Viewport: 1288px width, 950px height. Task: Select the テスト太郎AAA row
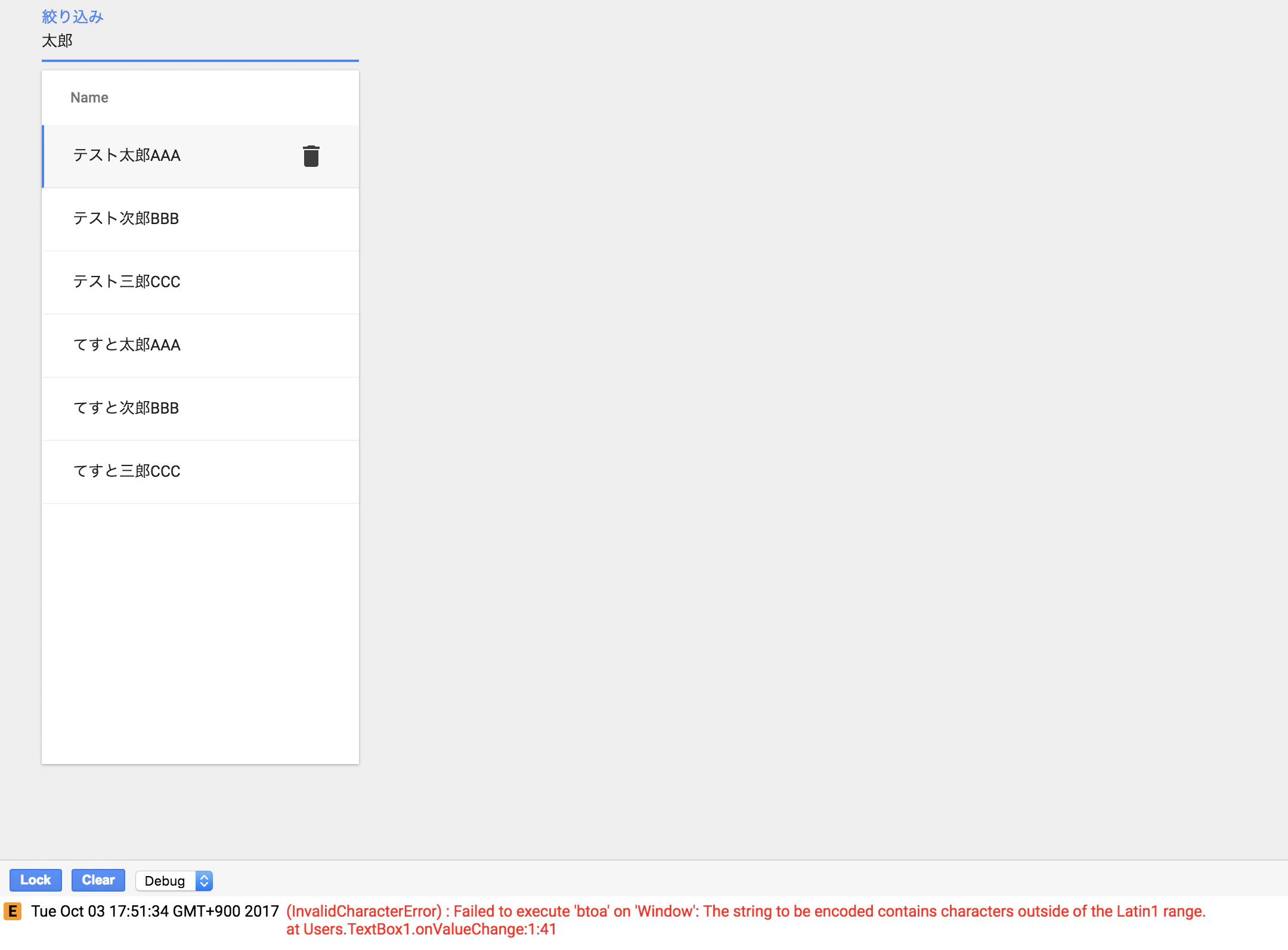pos(200,156)
